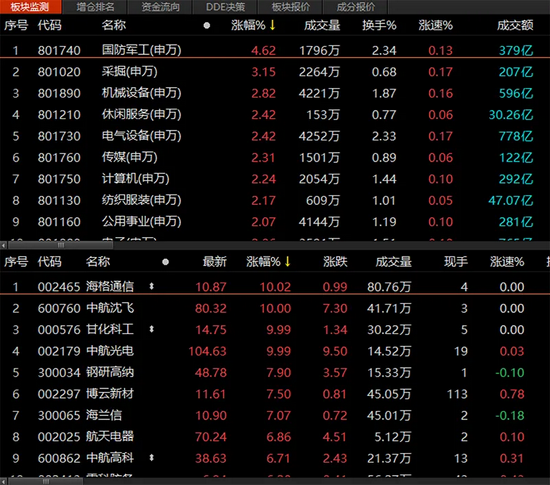Select the 计算机(申万) sector row
Viewport: 550px width, 485px height.
(x=275, y=179)
